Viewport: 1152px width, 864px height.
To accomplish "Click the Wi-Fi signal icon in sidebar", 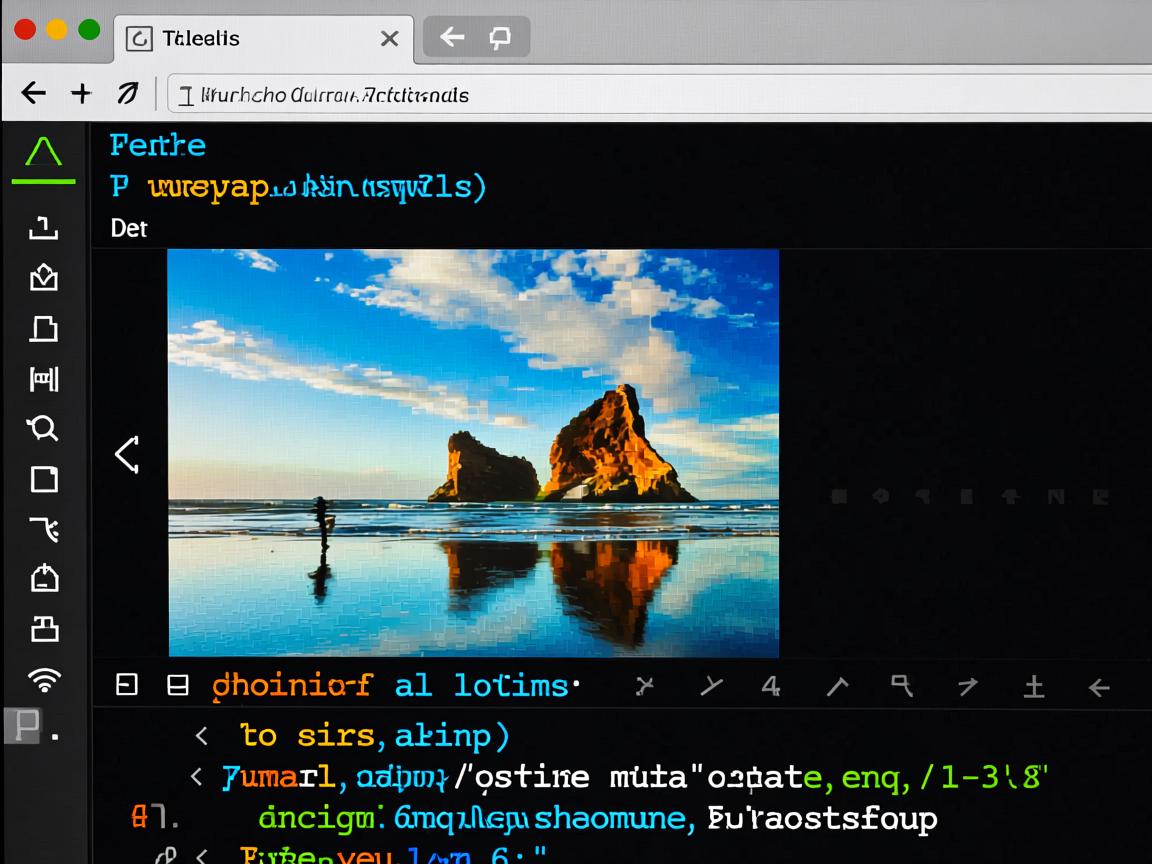I will 43,681.
